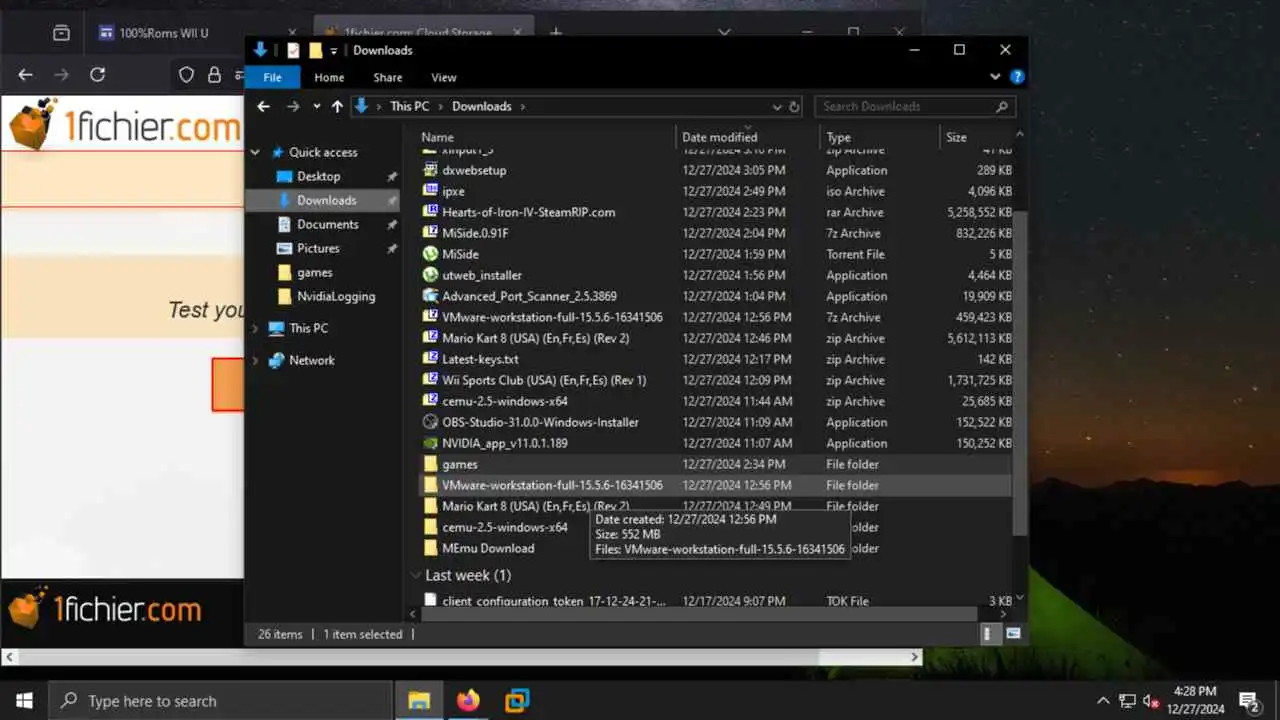
Task: Open the View ribbon tab
Action: (x=444, y=77)
